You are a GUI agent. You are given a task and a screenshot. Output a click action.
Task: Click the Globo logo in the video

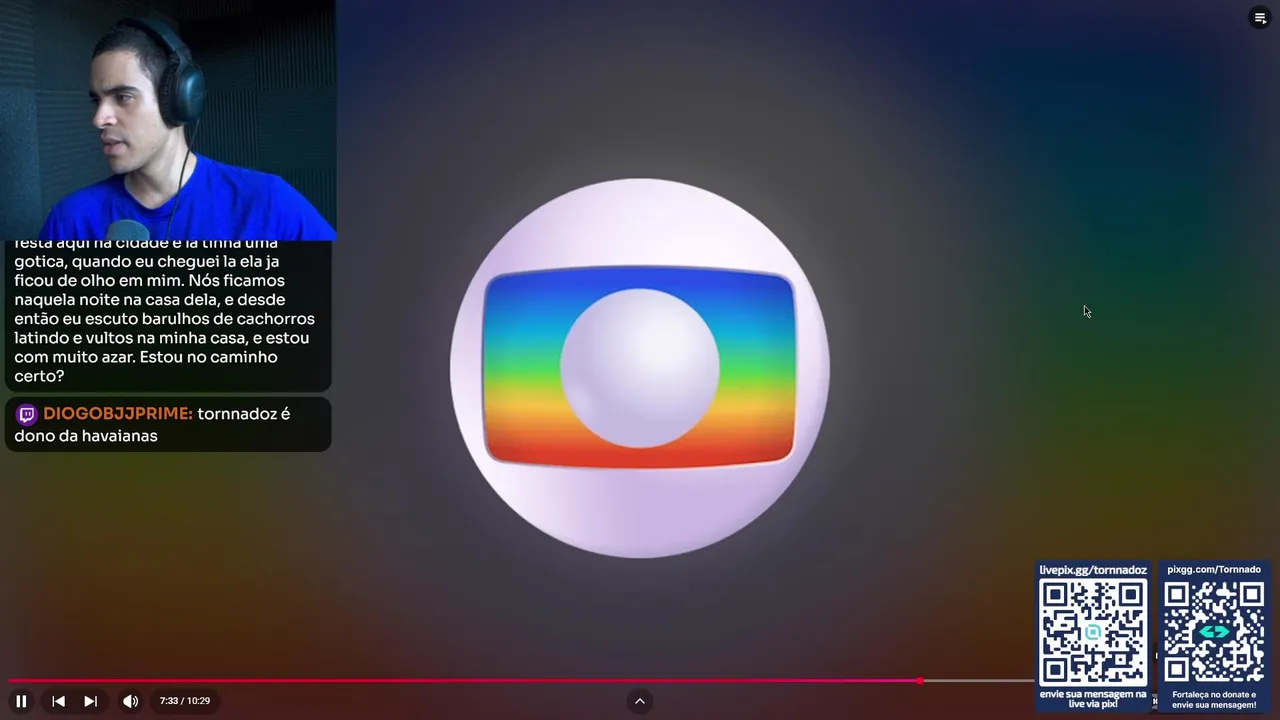pyautogui.click(x=640, y=368)
